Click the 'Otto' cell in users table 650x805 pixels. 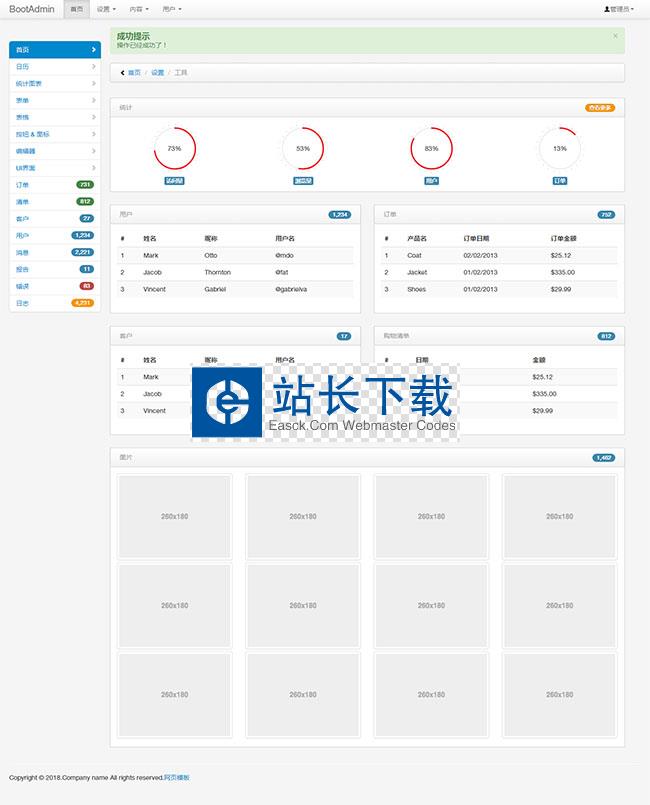click(211, 256)
